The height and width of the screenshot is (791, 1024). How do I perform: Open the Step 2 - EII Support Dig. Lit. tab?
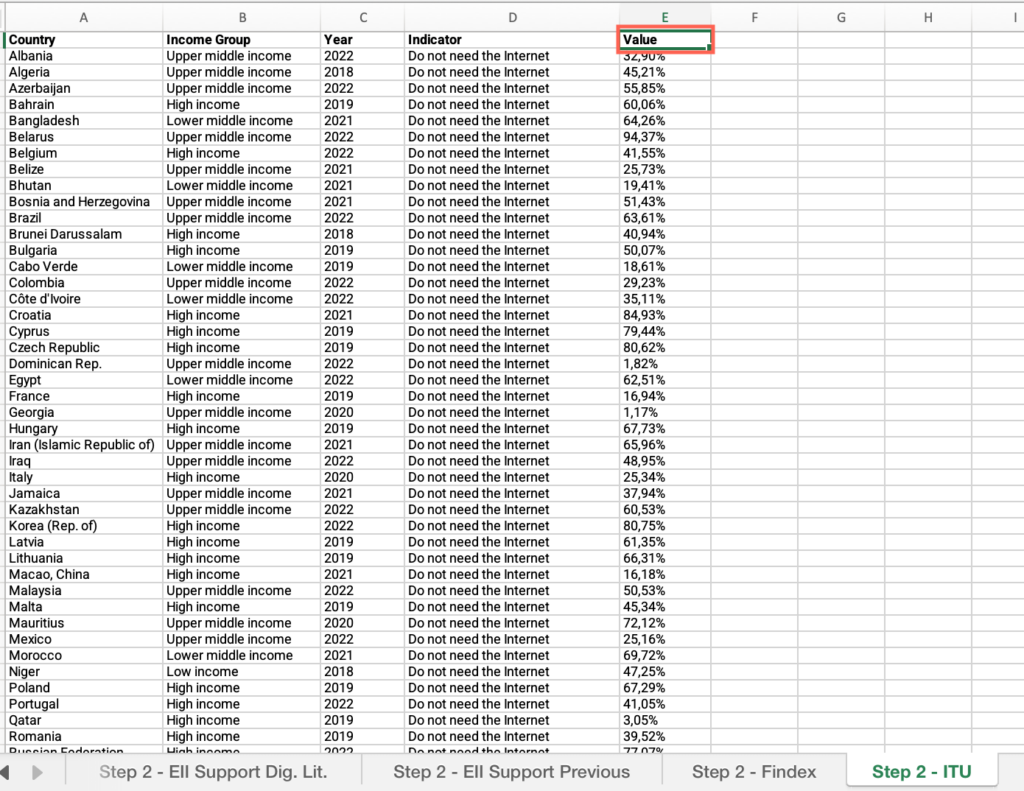click(213, 772)
